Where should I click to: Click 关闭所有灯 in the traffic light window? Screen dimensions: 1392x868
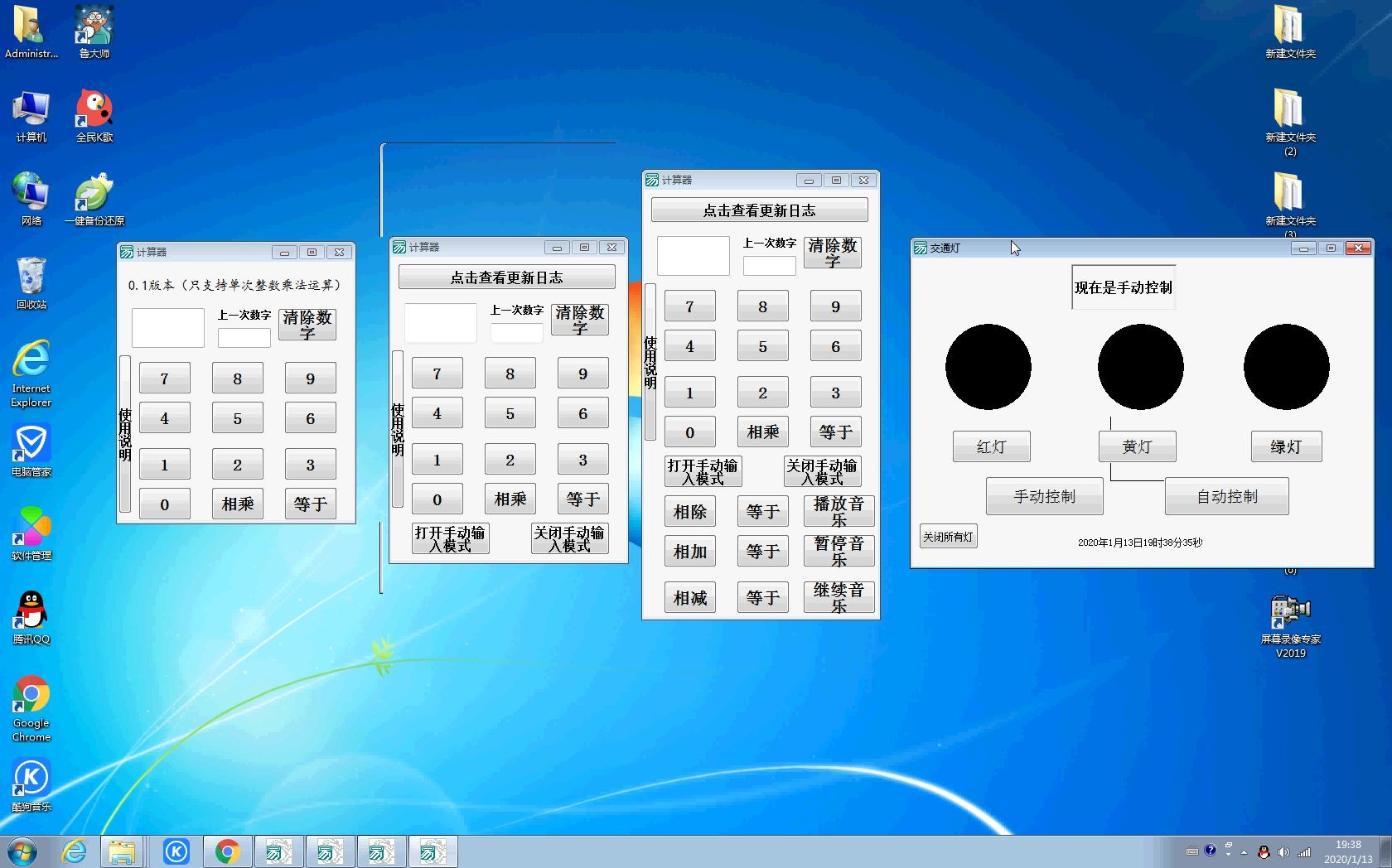pyautogui.click(x=947, y=536)
